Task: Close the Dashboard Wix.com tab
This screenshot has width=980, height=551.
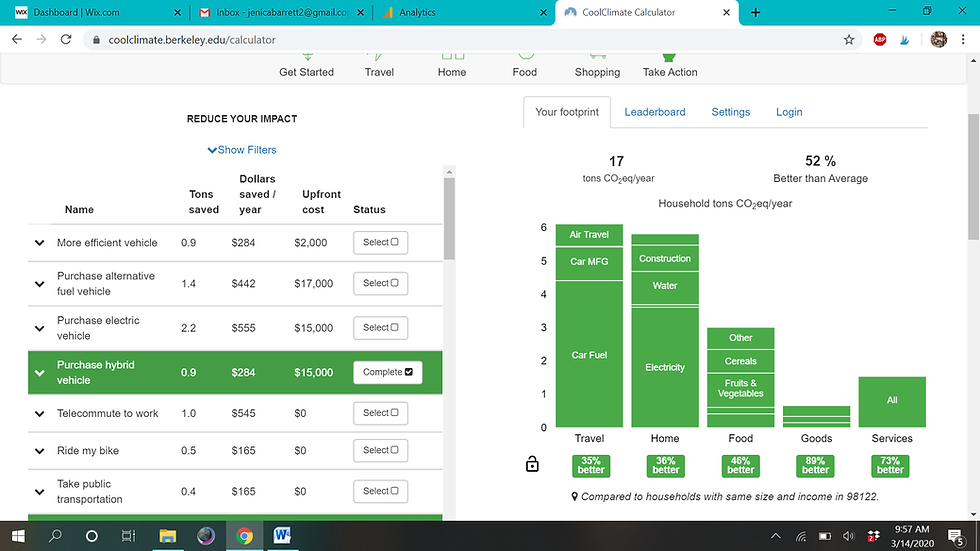Action: [x=177, y=12]
